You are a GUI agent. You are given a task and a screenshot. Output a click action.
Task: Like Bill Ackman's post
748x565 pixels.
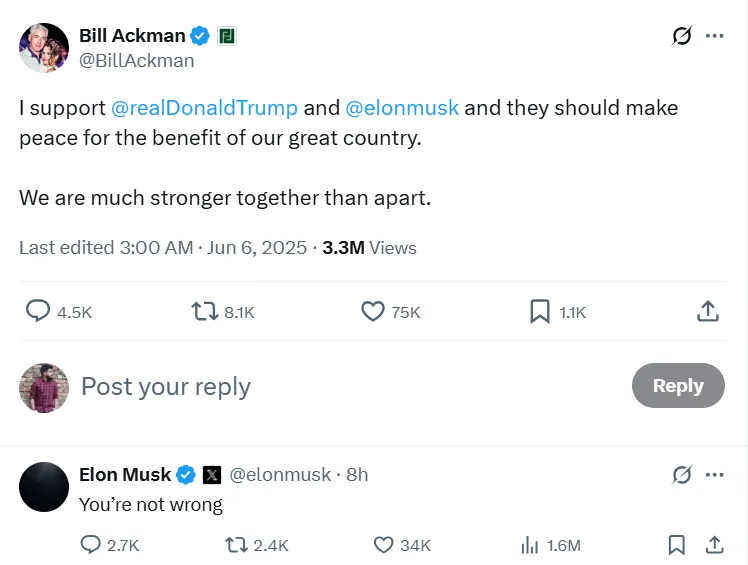tap(373, 312)
